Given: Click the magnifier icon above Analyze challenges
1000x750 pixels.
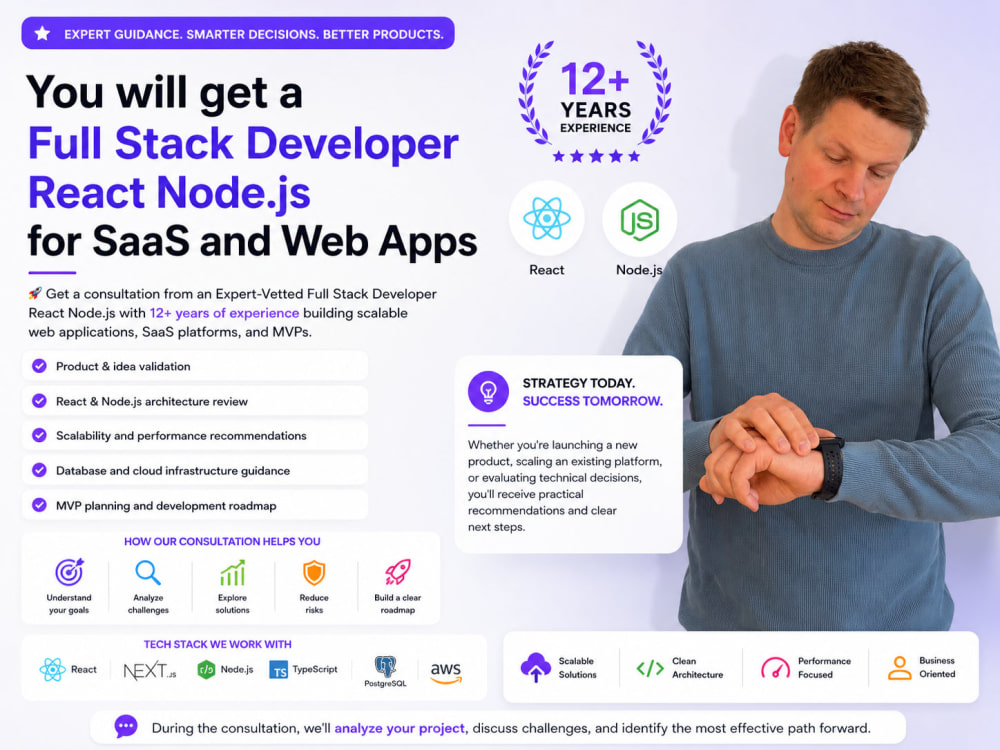Looking at the screenshot, I should pos(148,573).
